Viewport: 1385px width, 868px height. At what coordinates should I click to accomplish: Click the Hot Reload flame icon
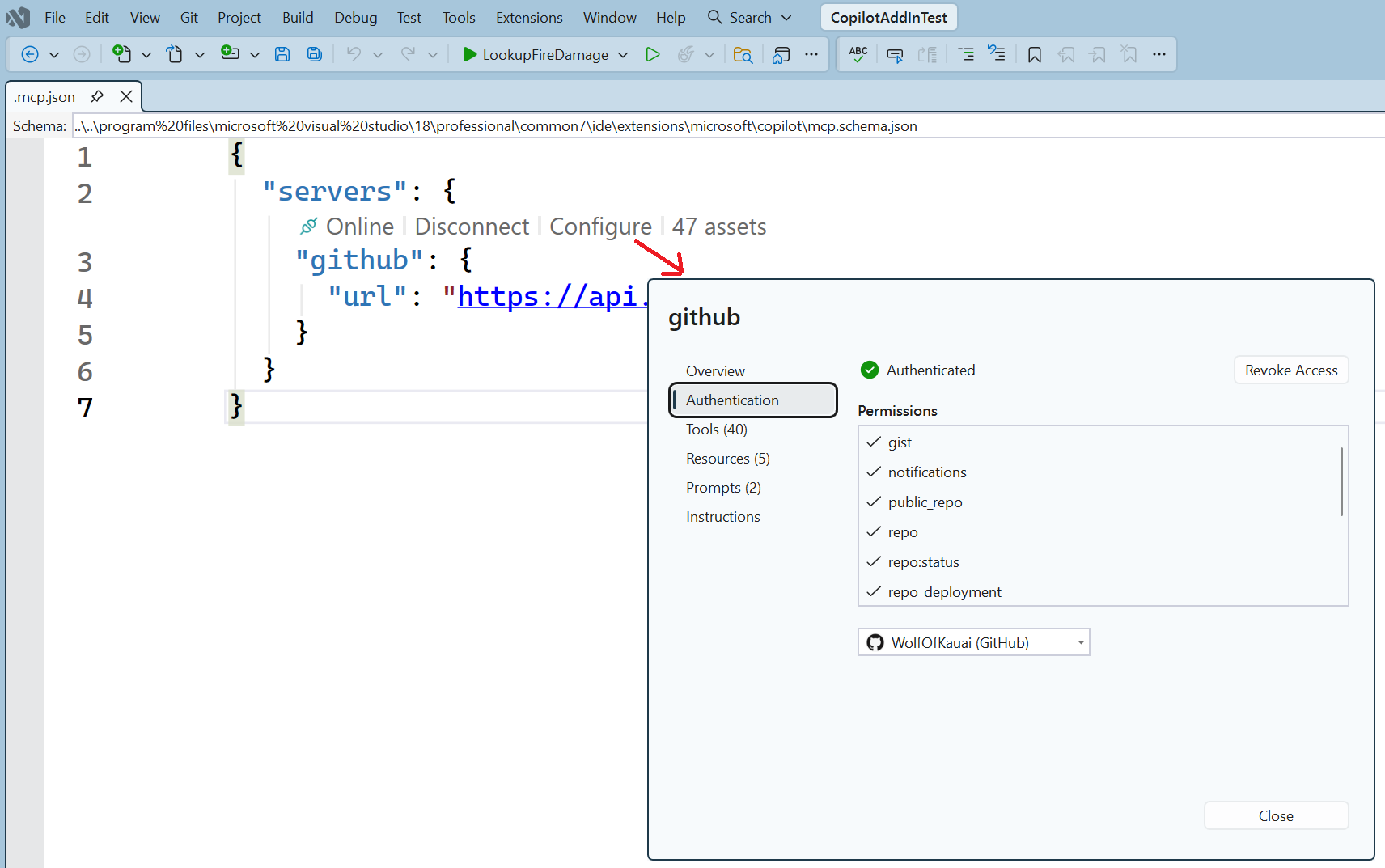tap(685, 54)
